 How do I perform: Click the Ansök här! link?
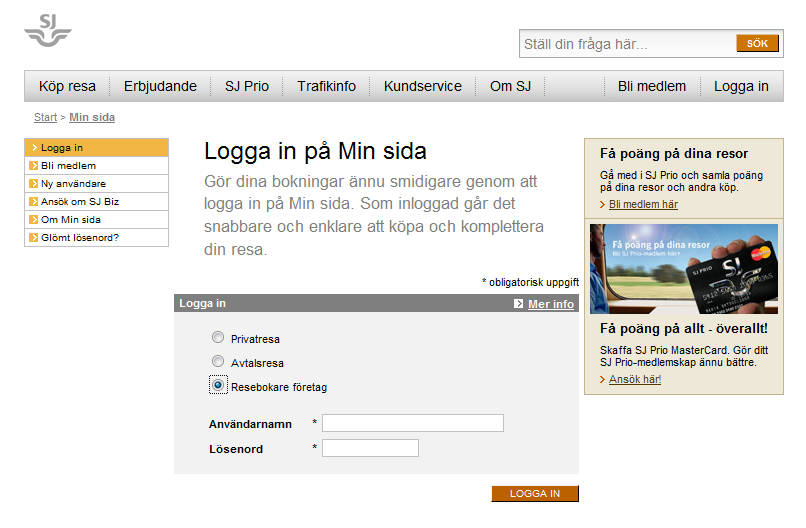635,379
